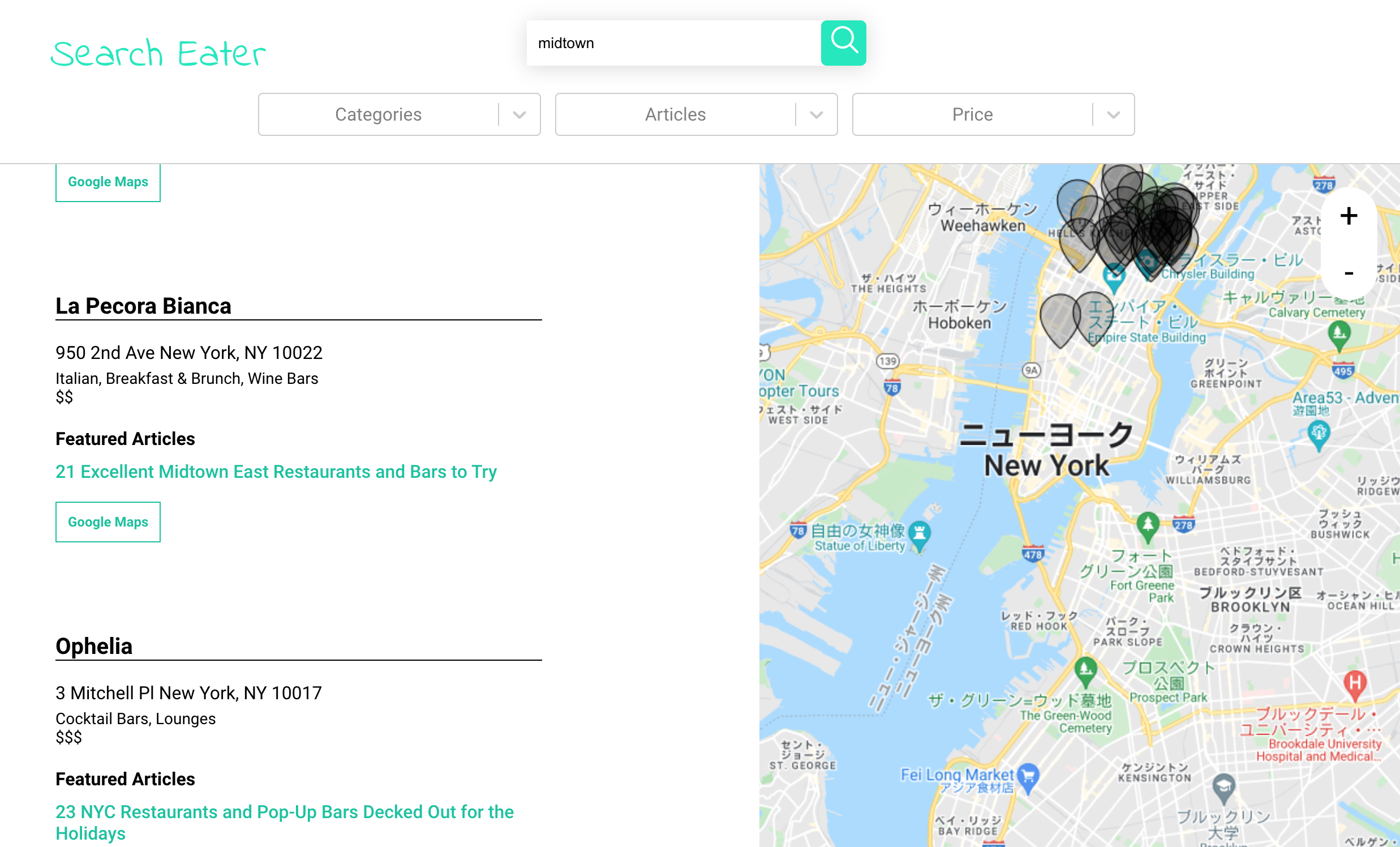The height and width of the screenshot is (847, 1400).
Task: Click the Calvary Cemetery marker icon
Action: [1339, 335]
